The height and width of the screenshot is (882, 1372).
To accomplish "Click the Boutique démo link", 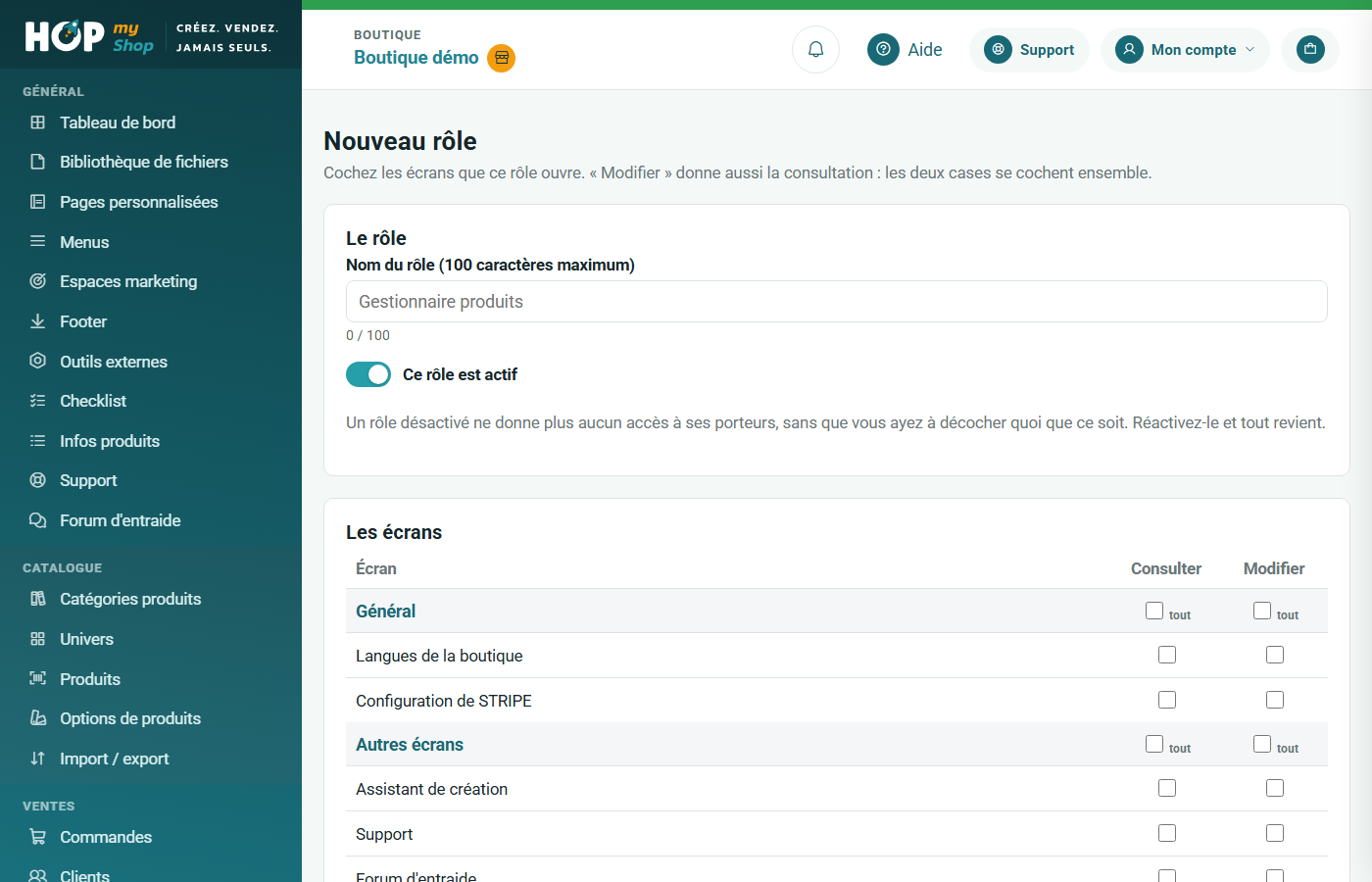I will coord(416,58).
